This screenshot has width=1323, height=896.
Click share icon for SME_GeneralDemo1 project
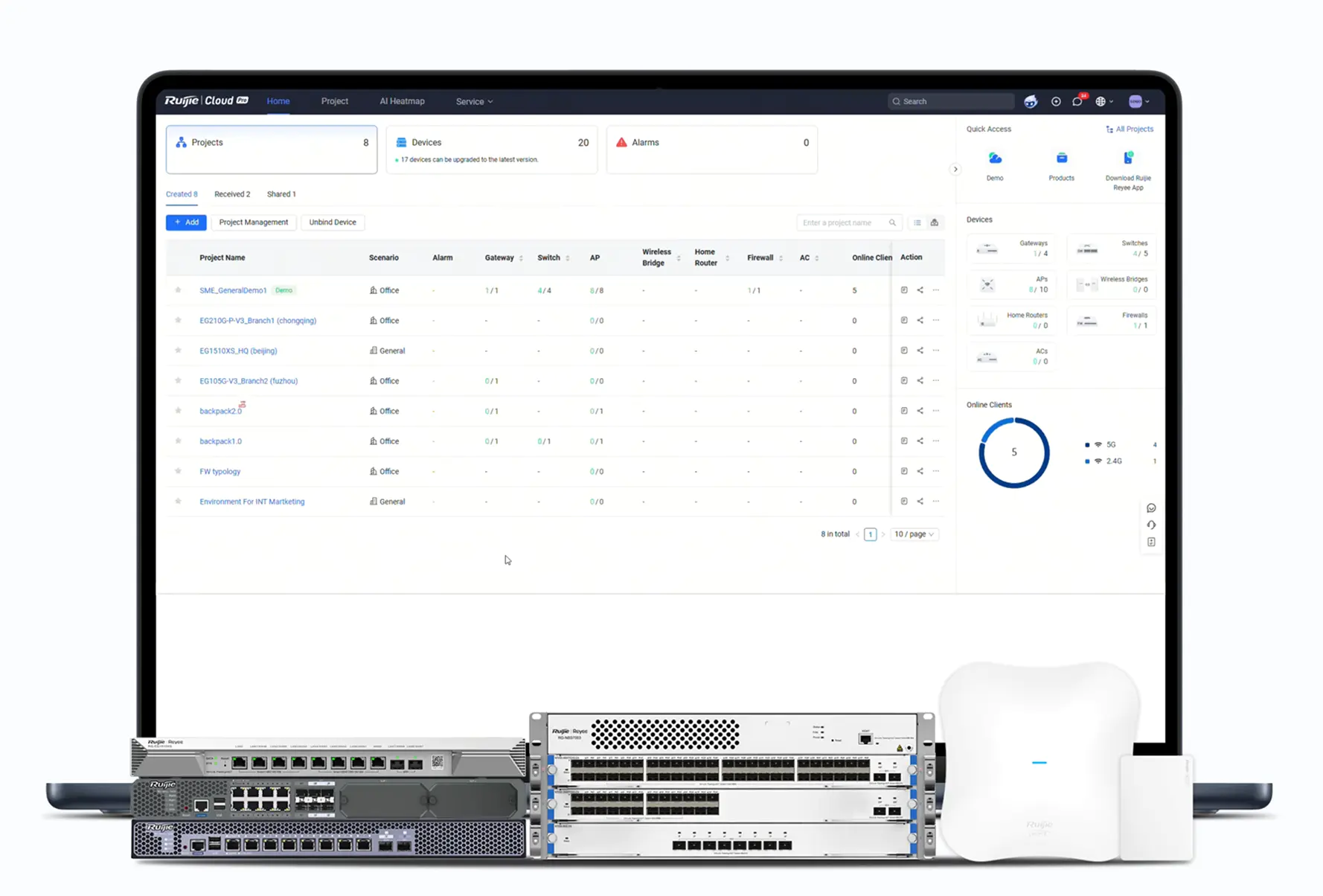tap(920, 290)
